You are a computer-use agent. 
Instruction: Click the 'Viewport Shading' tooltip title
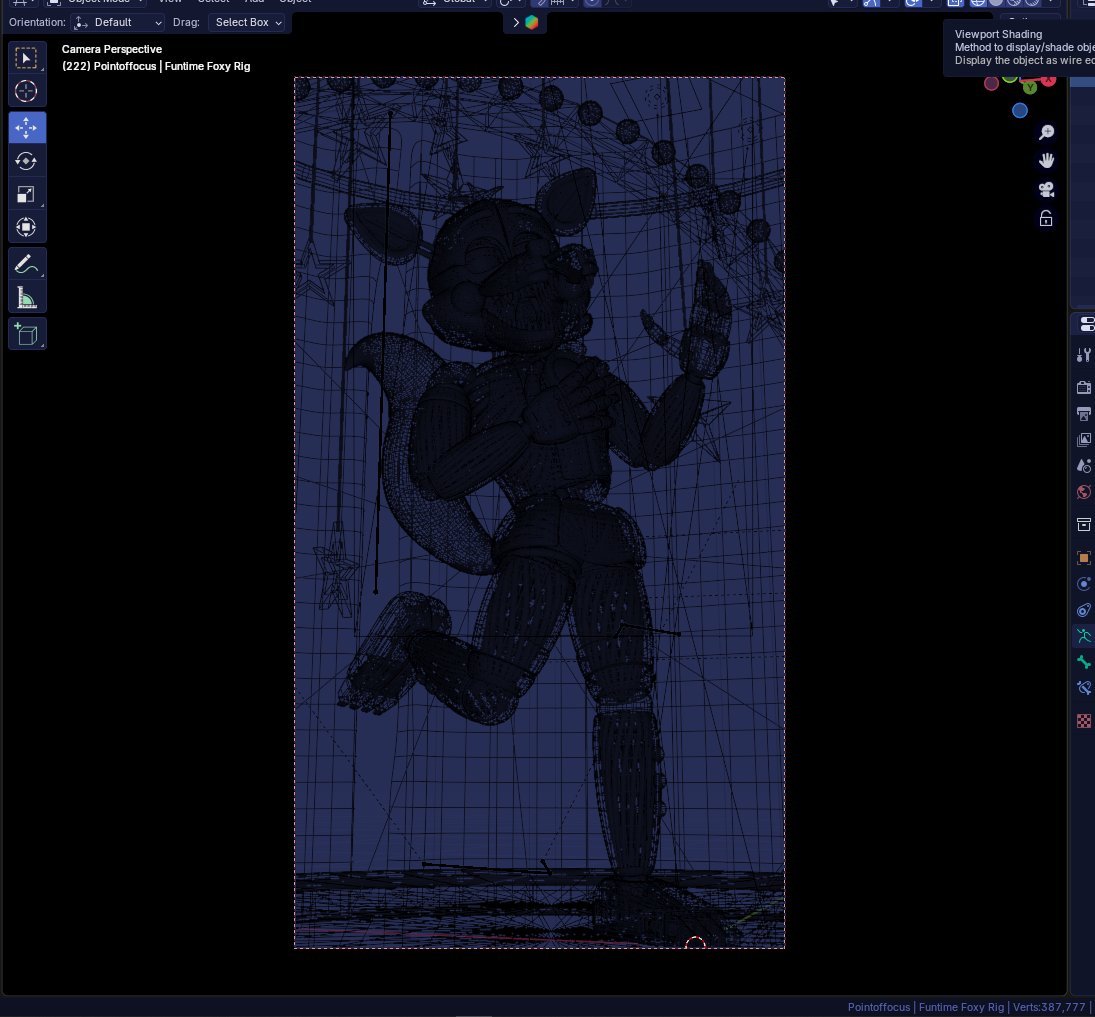[998, 34]
